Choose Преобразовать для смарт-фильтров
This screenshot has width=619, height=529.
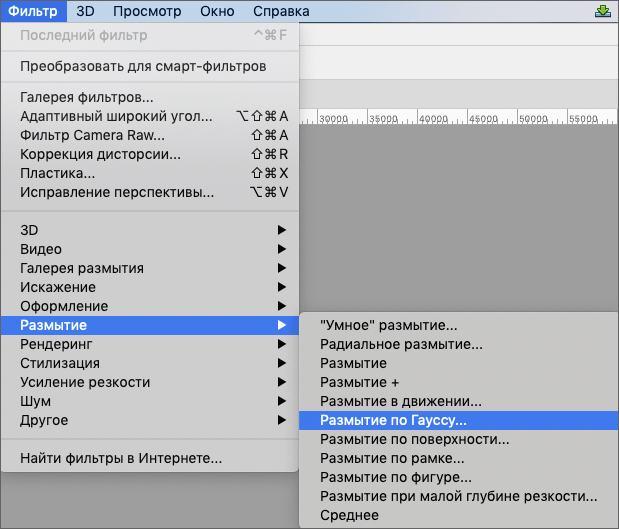150,66
